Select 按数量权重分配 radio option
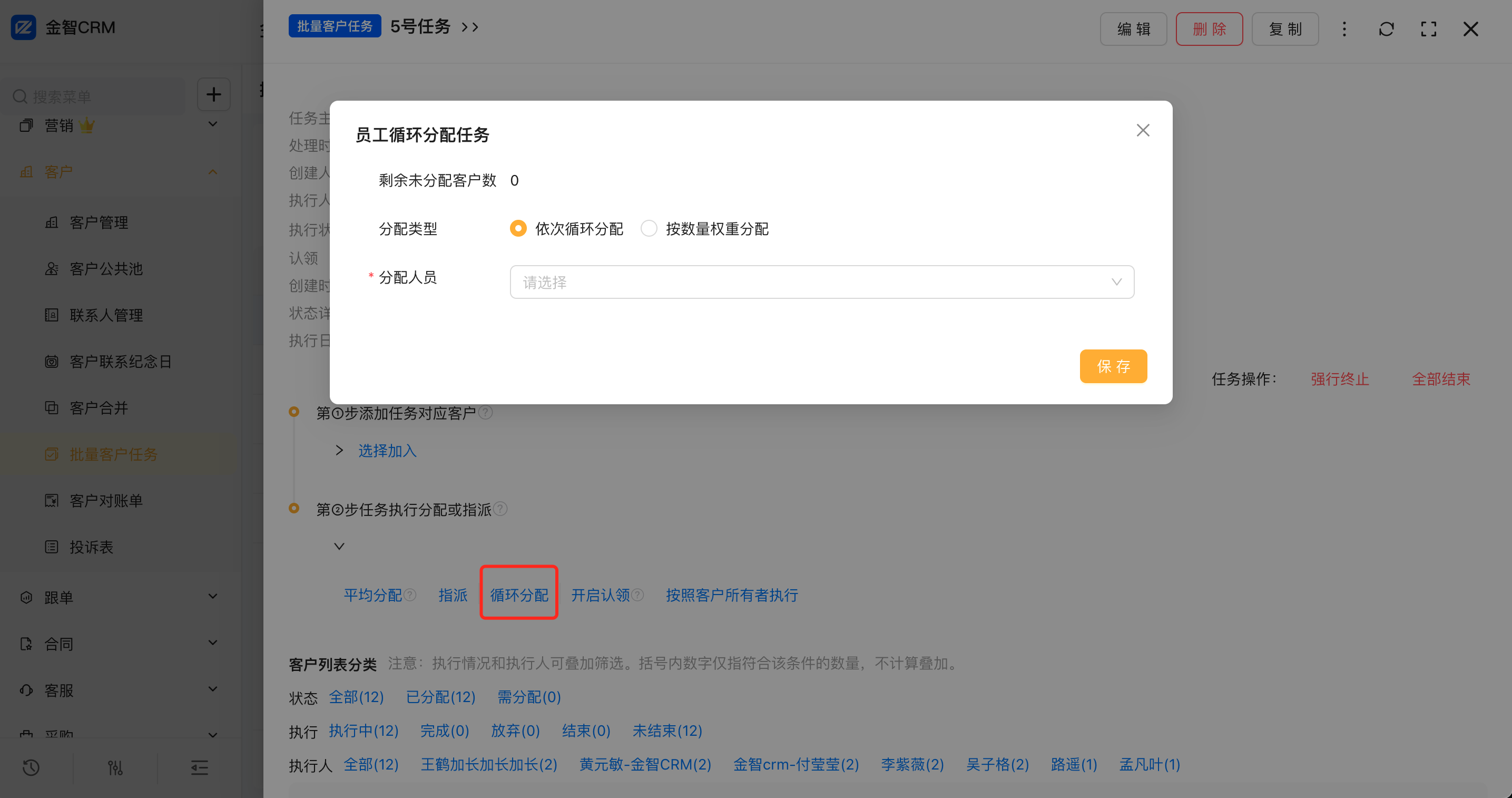 (649, 228)
